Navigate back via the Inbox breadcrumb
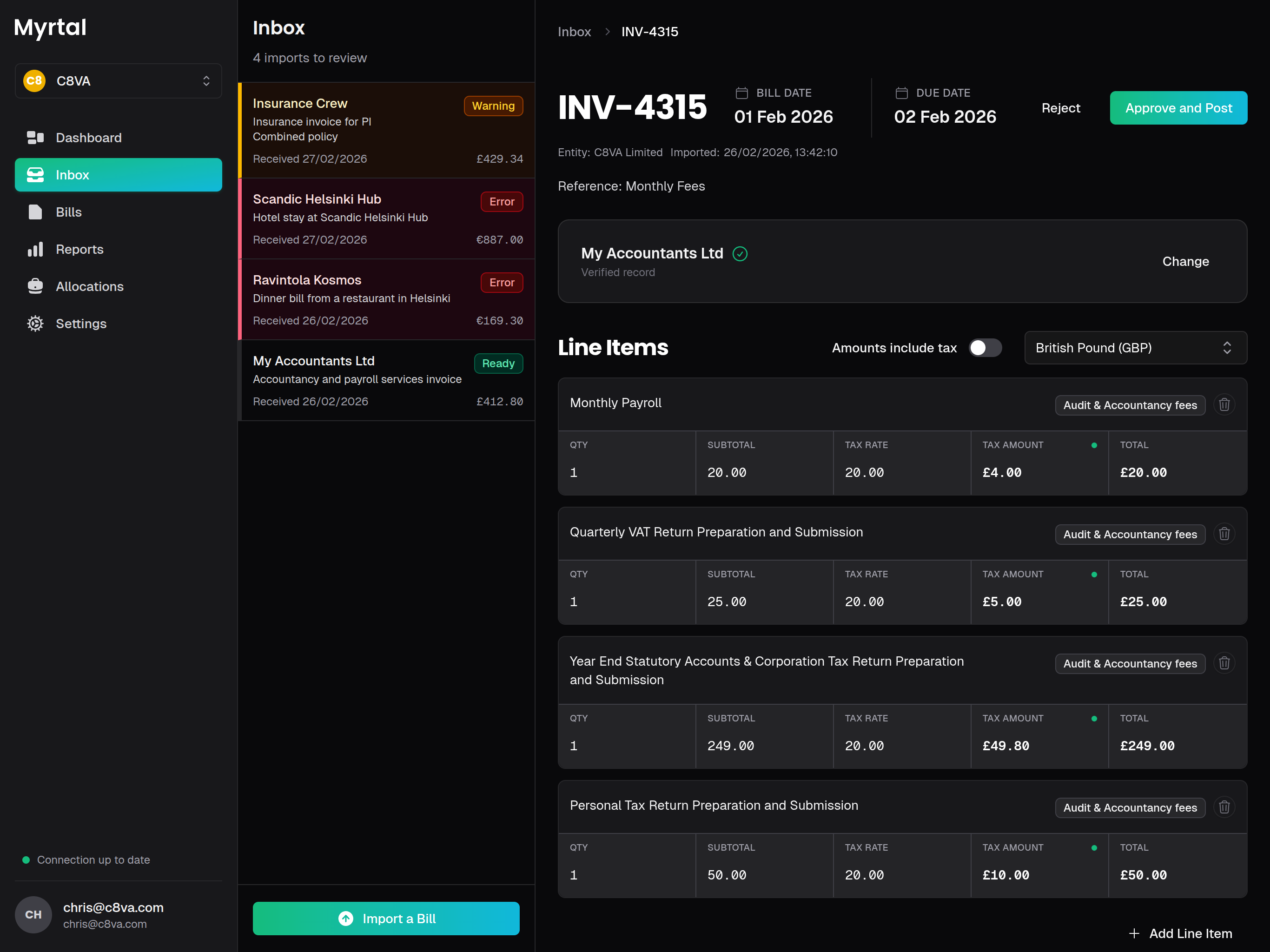 (x=574, y=32)
